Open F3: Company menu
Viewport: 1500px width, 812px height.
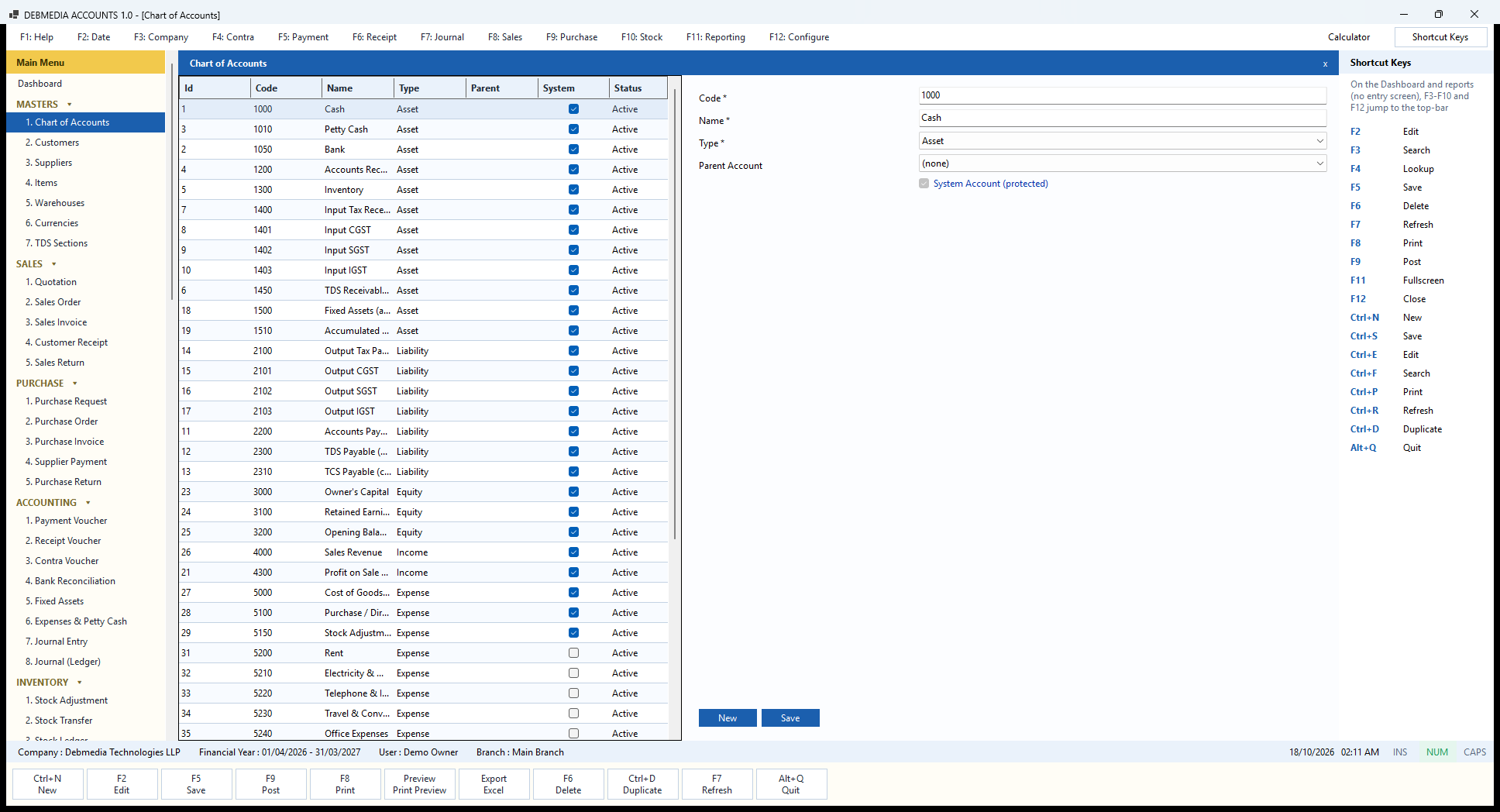161,37
